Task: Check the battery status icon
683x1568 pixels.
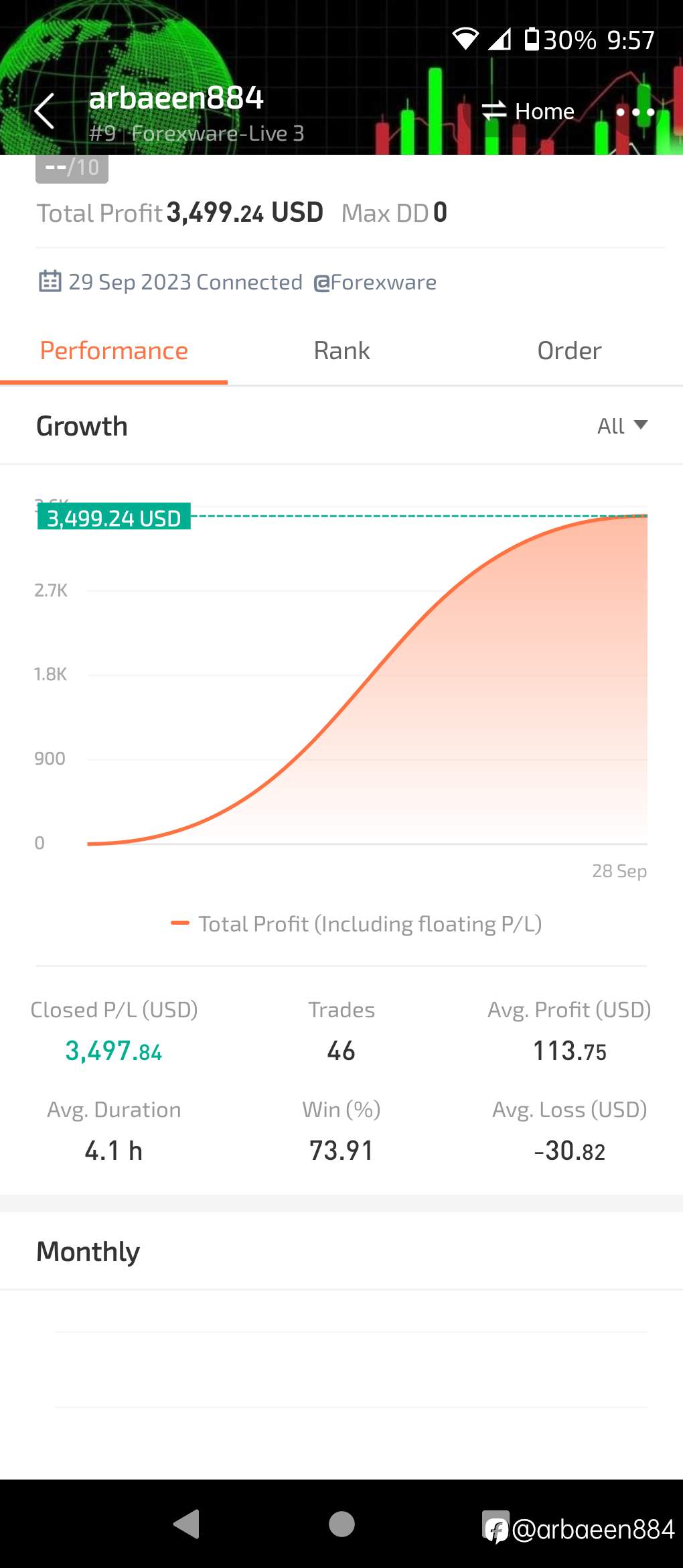Action: (x=532, y=40)
